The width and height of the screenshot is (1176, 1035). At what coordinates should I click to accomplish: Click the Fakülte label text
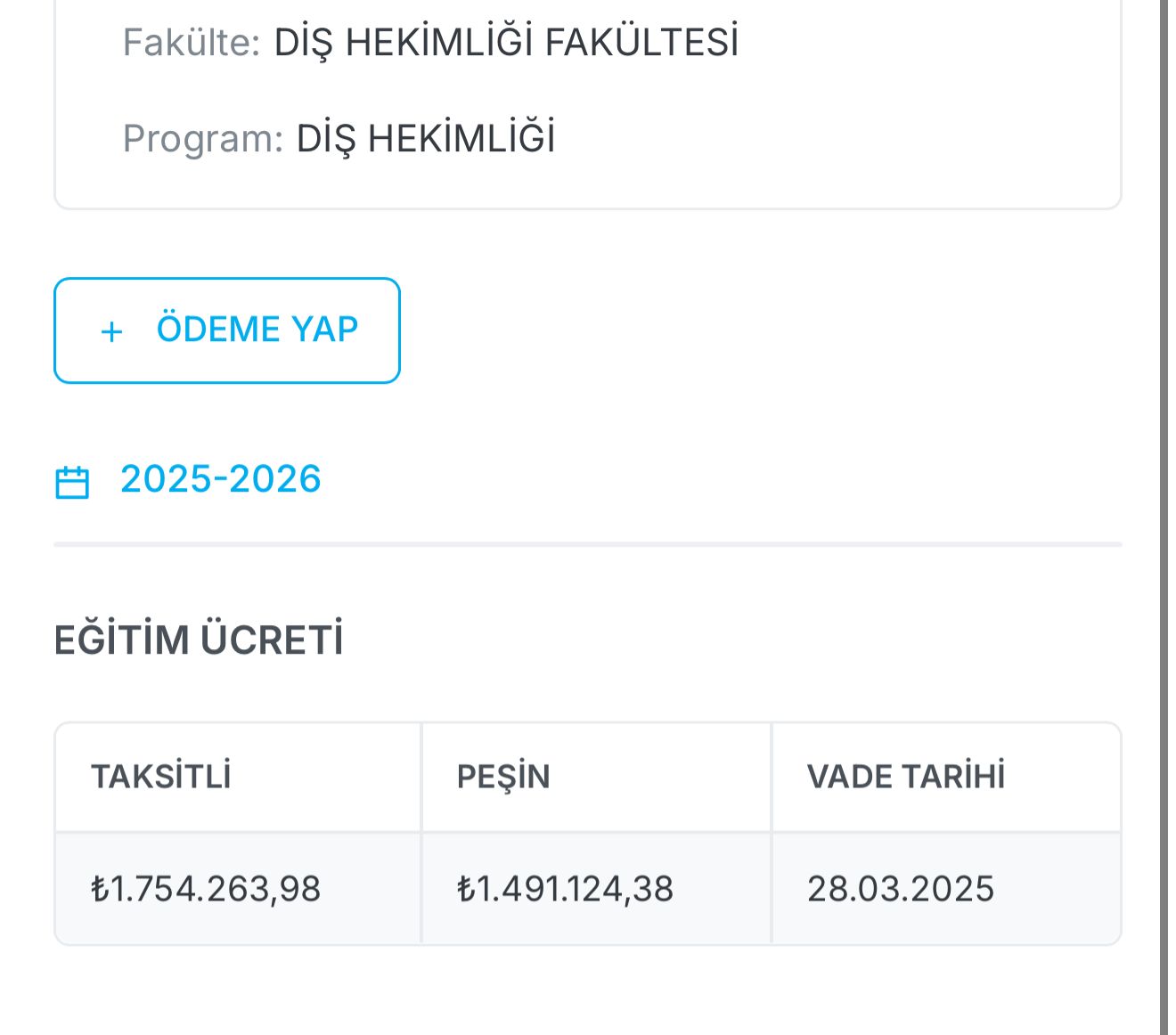pos(192,43)
